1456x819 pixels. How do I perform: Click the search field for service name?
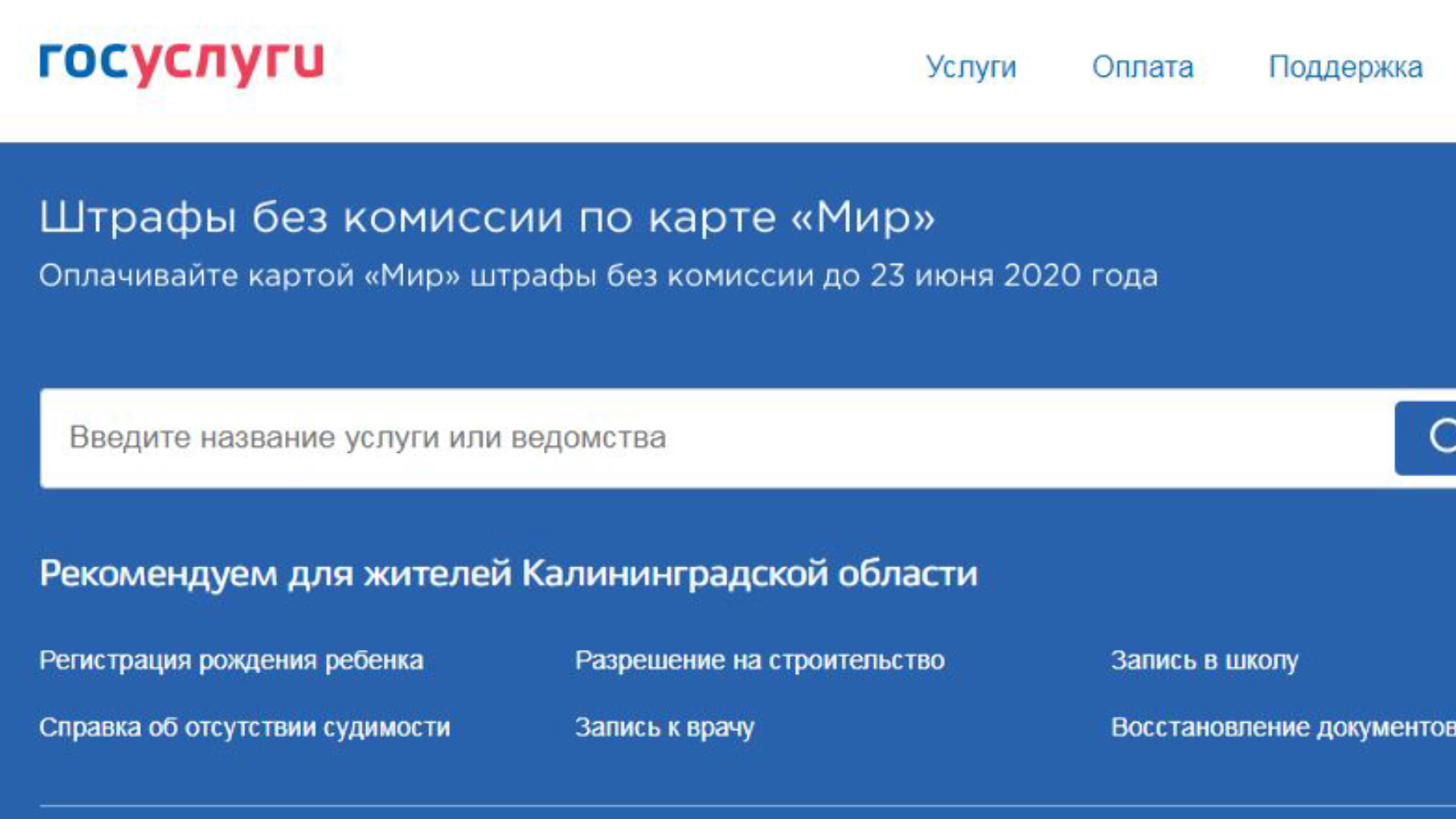[717, 438]
